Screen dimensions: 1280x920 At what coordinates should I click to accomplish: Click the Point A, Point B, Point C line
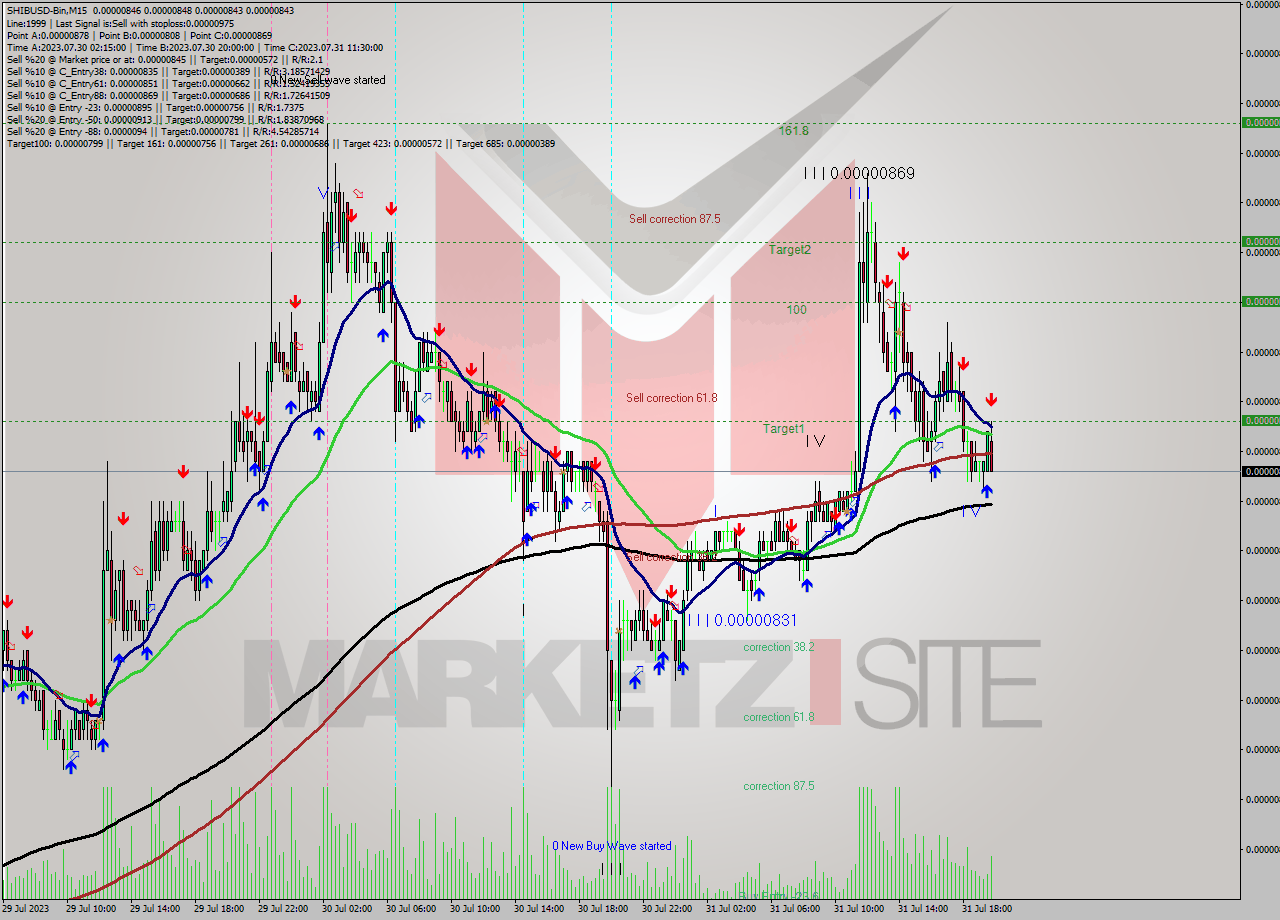point(139,35)
